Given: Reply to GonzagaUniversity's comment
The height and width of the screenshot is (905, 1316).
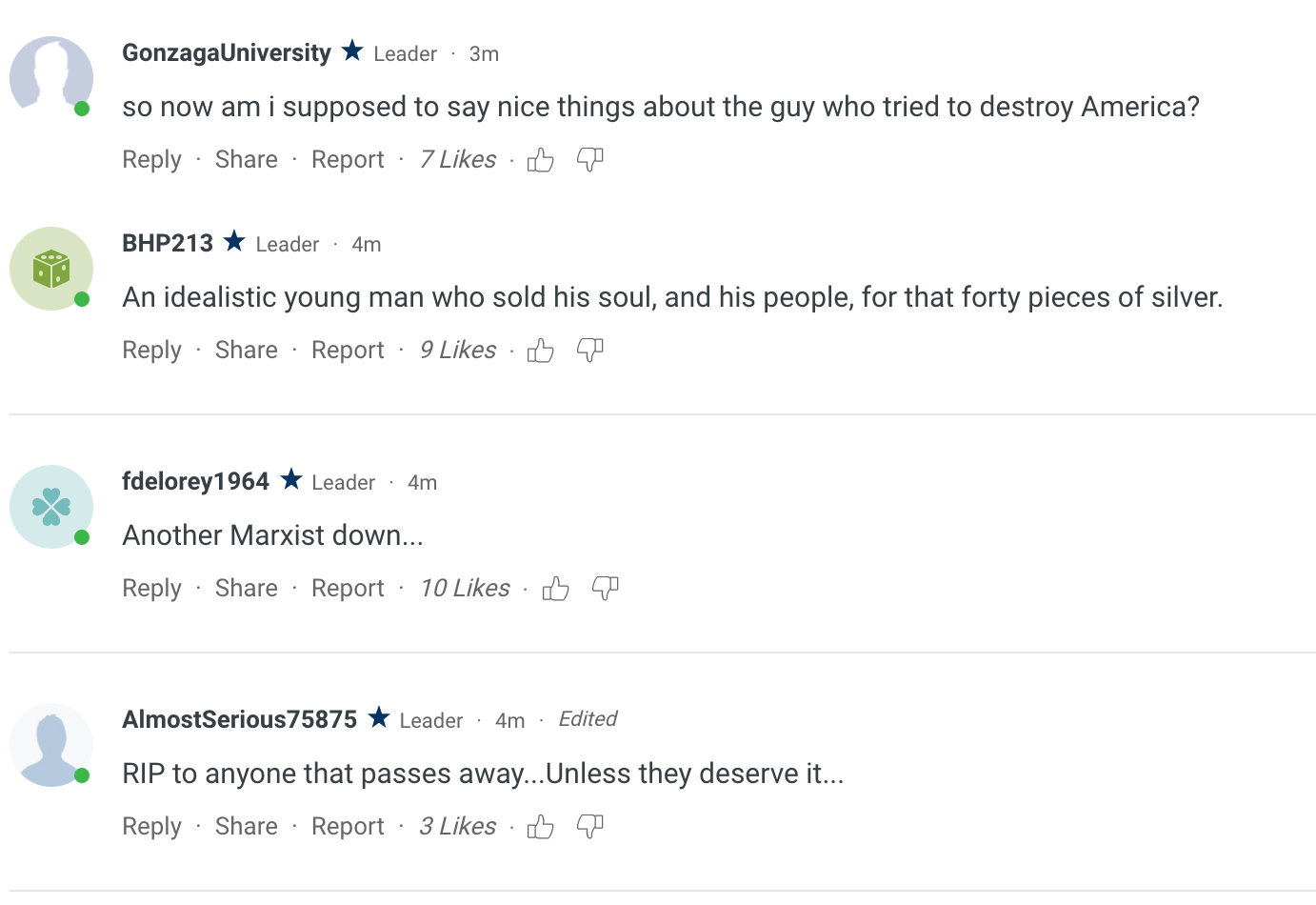Looking at the screenshot, I should coord(151,160).
